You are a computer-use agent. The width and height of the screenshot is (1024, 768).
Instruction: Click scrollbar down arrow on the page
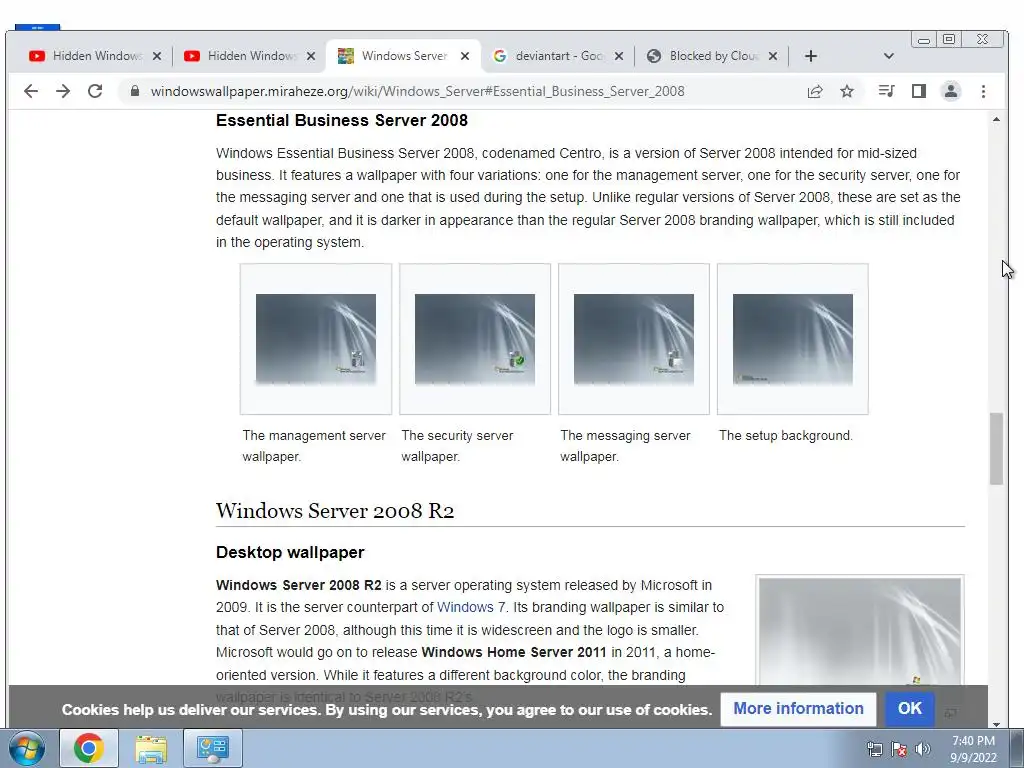[996, 723]
